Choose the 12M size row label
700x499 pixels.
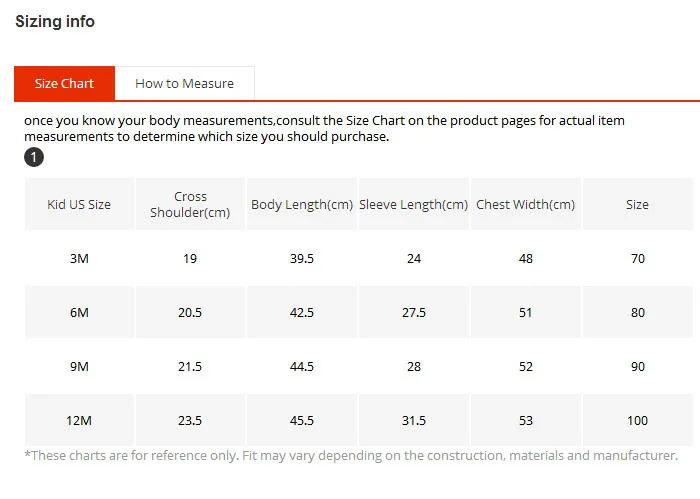click(x=79, y=420)
